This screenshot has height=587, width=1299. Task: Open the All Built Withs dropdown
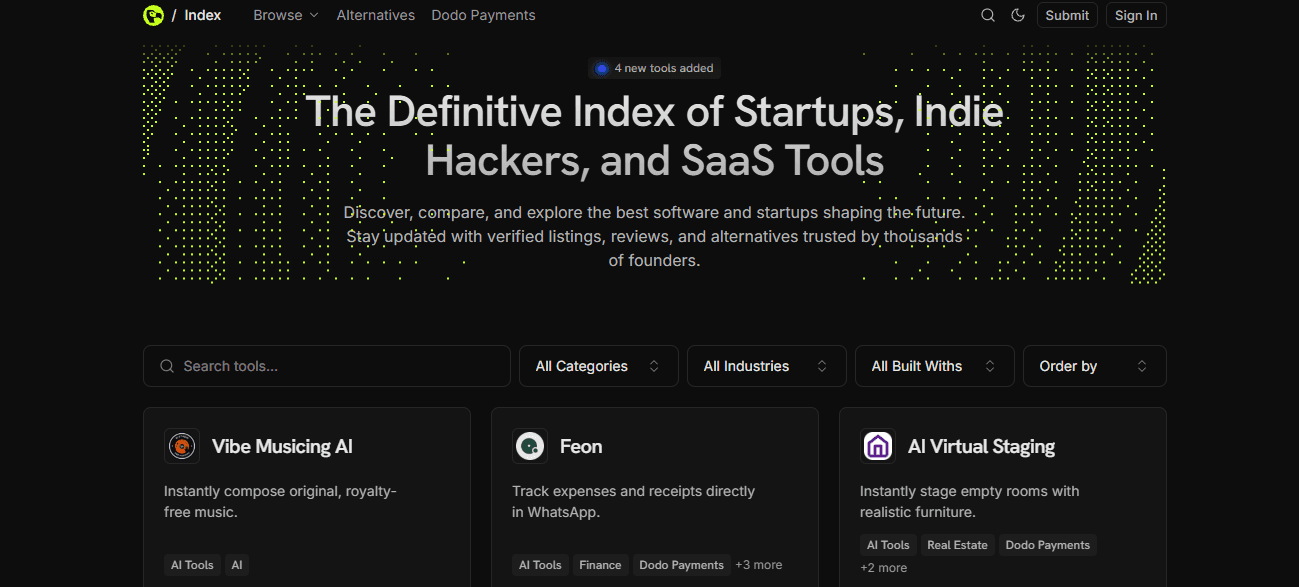click(935, 366)
